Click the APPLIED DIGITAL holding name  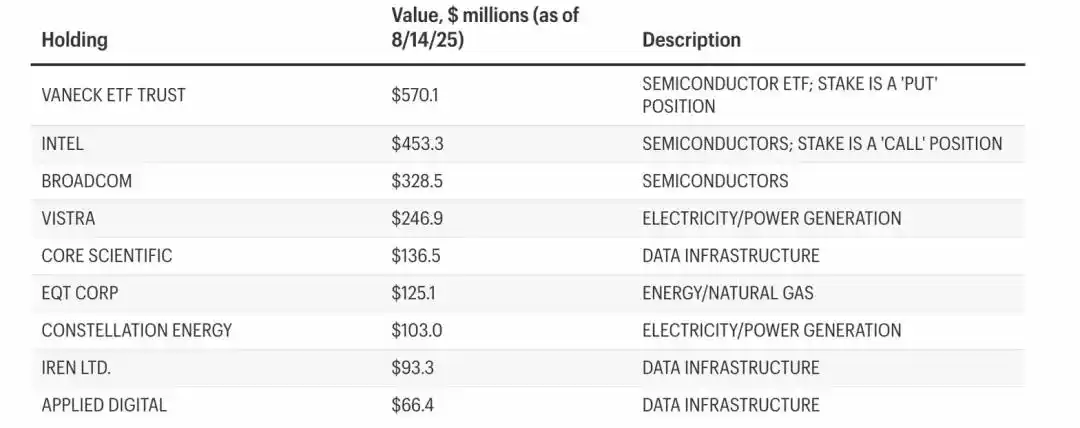coord(104,405)
